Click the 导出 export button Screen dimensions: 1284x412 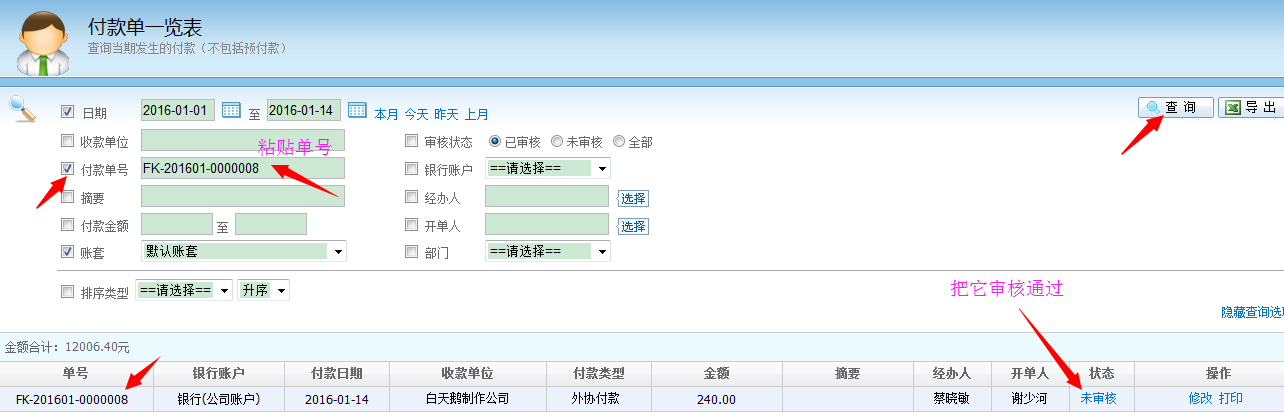pyautogui.click(x=1252, y=108)
